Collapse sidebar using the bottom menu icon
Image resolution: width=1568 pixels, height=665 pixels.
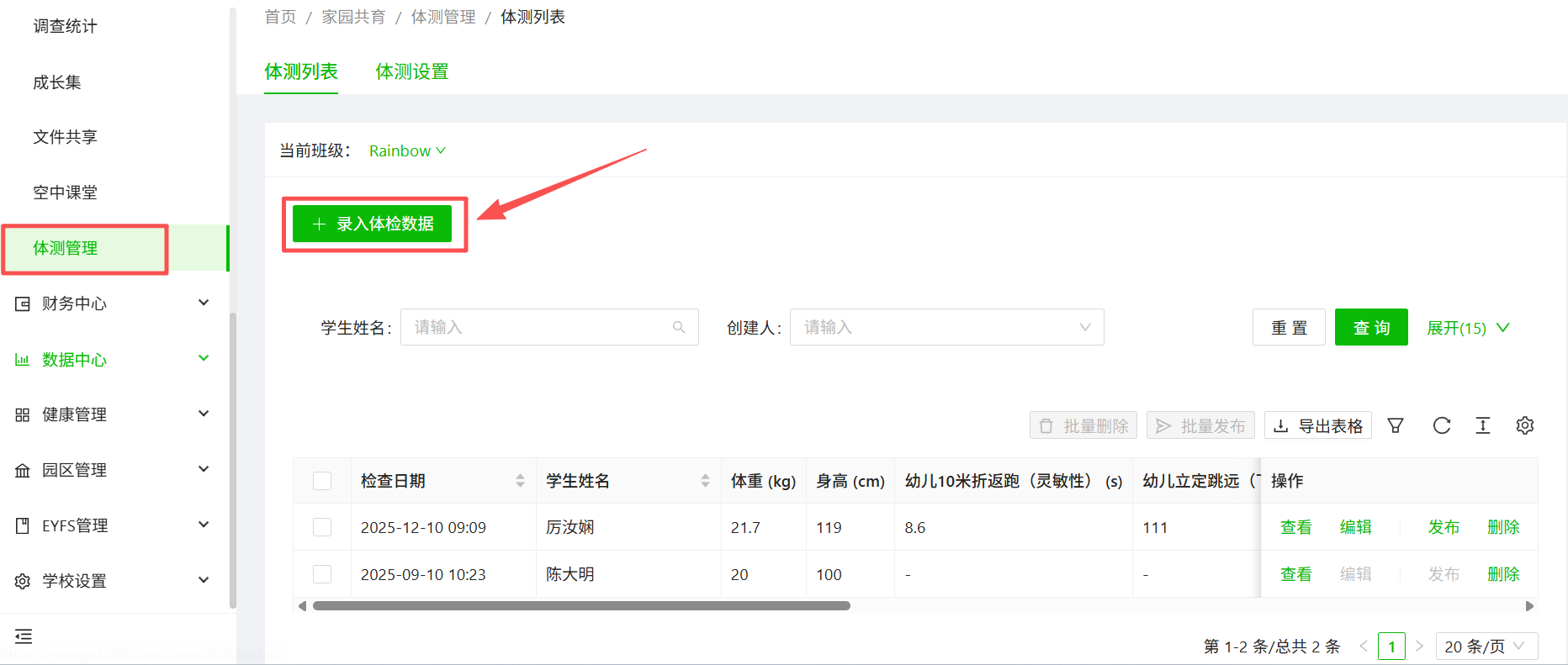coord(24,636)
